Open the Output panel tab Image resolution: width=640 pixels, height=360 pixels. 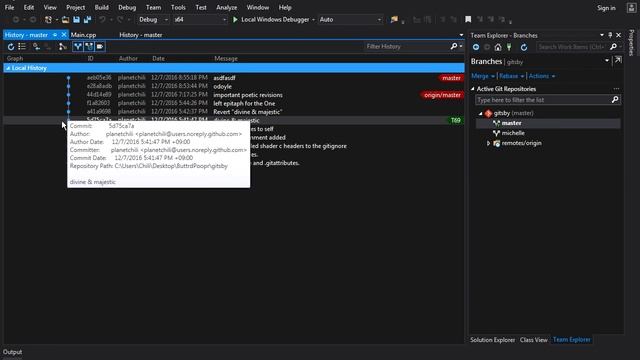[x=12, y=352]
